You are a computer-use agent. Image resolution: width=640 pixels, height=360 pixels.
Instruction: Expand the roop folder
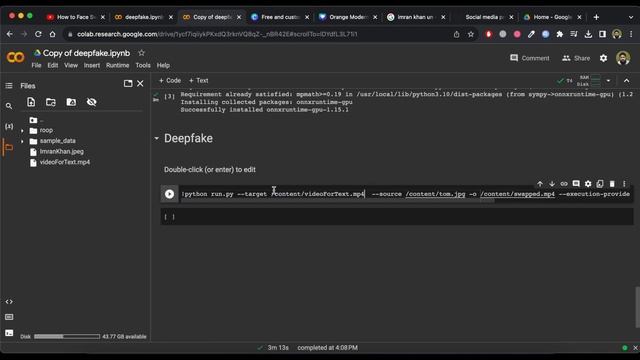point(22,131)
